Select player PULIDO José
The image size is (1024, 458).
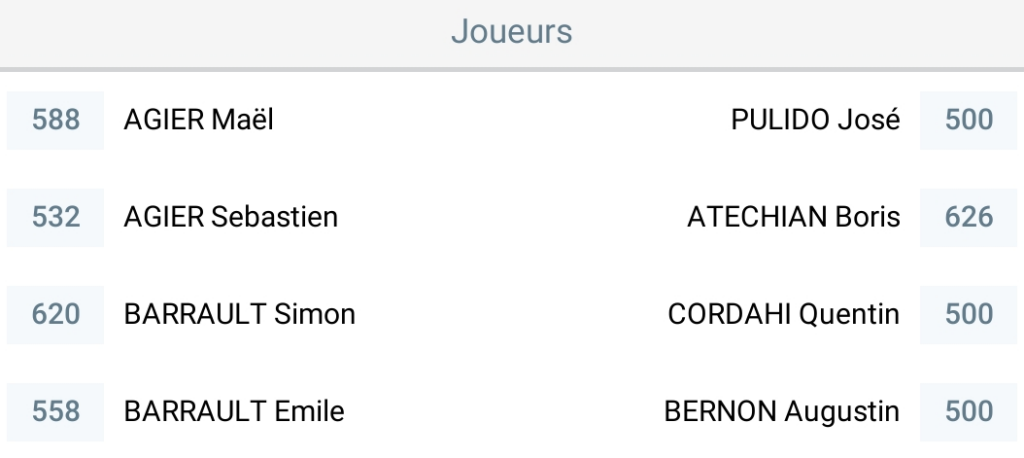pos(815,120)
